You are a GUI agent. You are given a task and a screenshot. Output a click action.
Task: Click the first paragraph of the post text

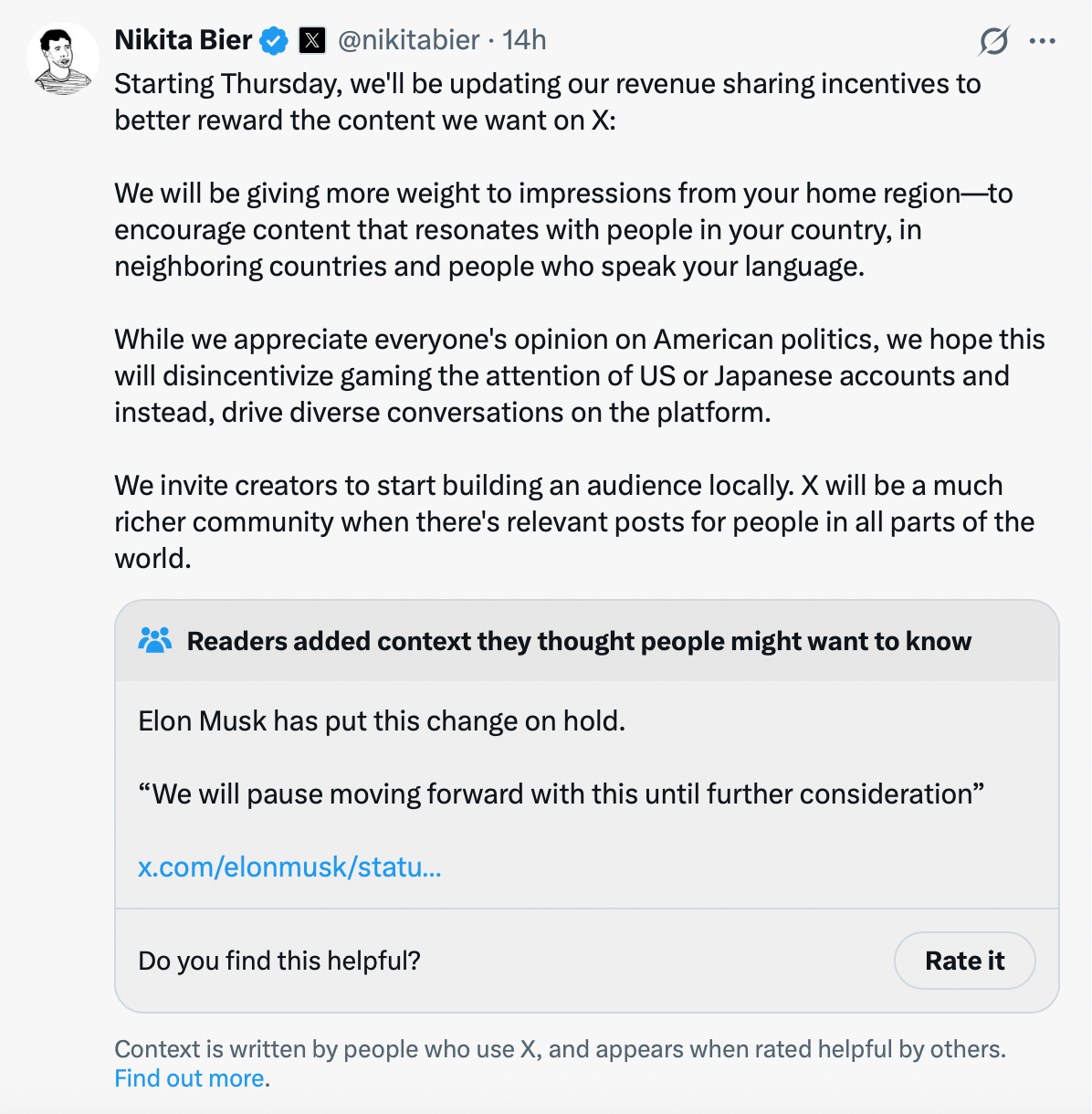[546, 101]
